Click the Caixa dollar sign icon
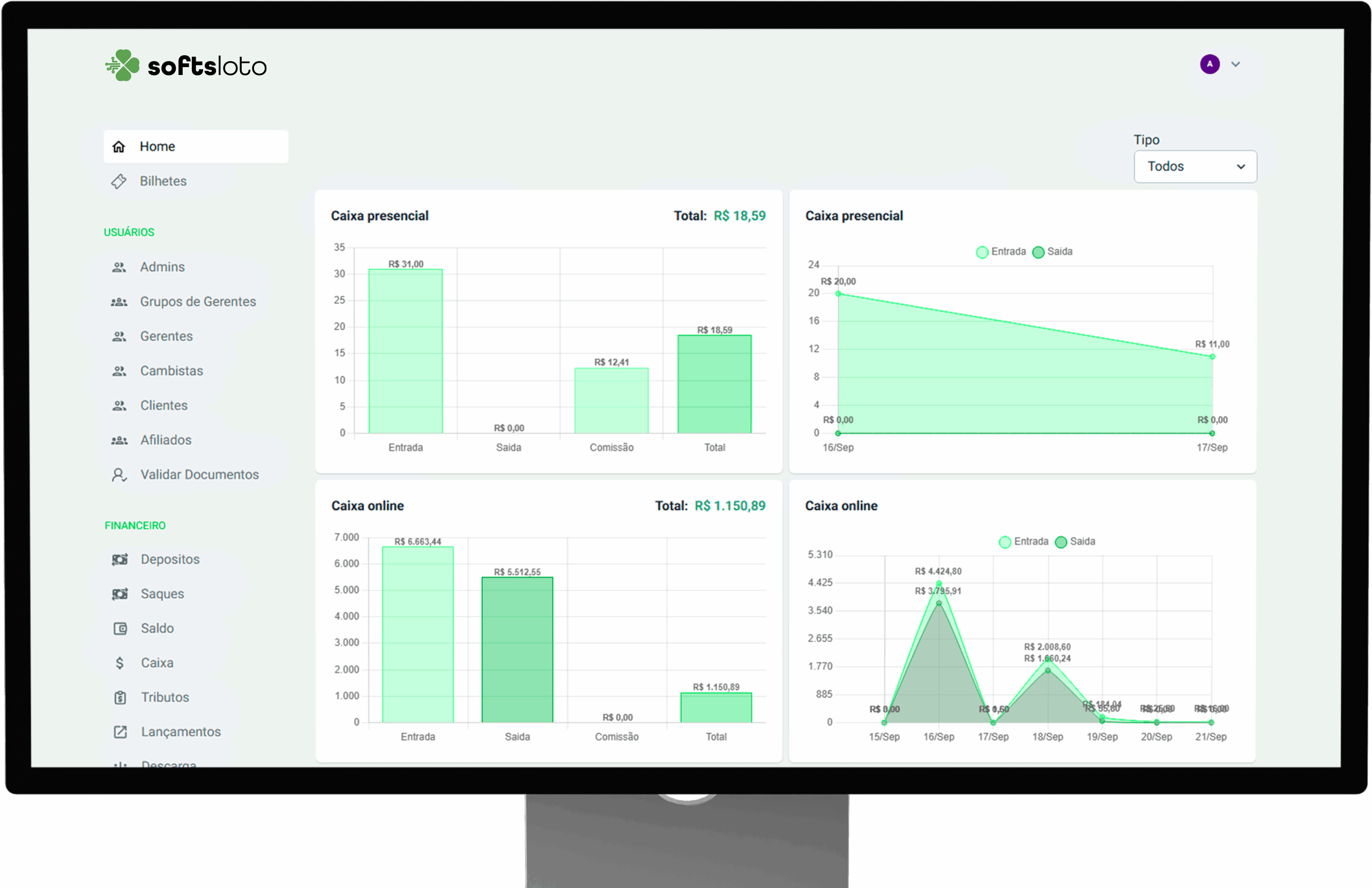This screenshot has width=1372, height=888. 120,663
